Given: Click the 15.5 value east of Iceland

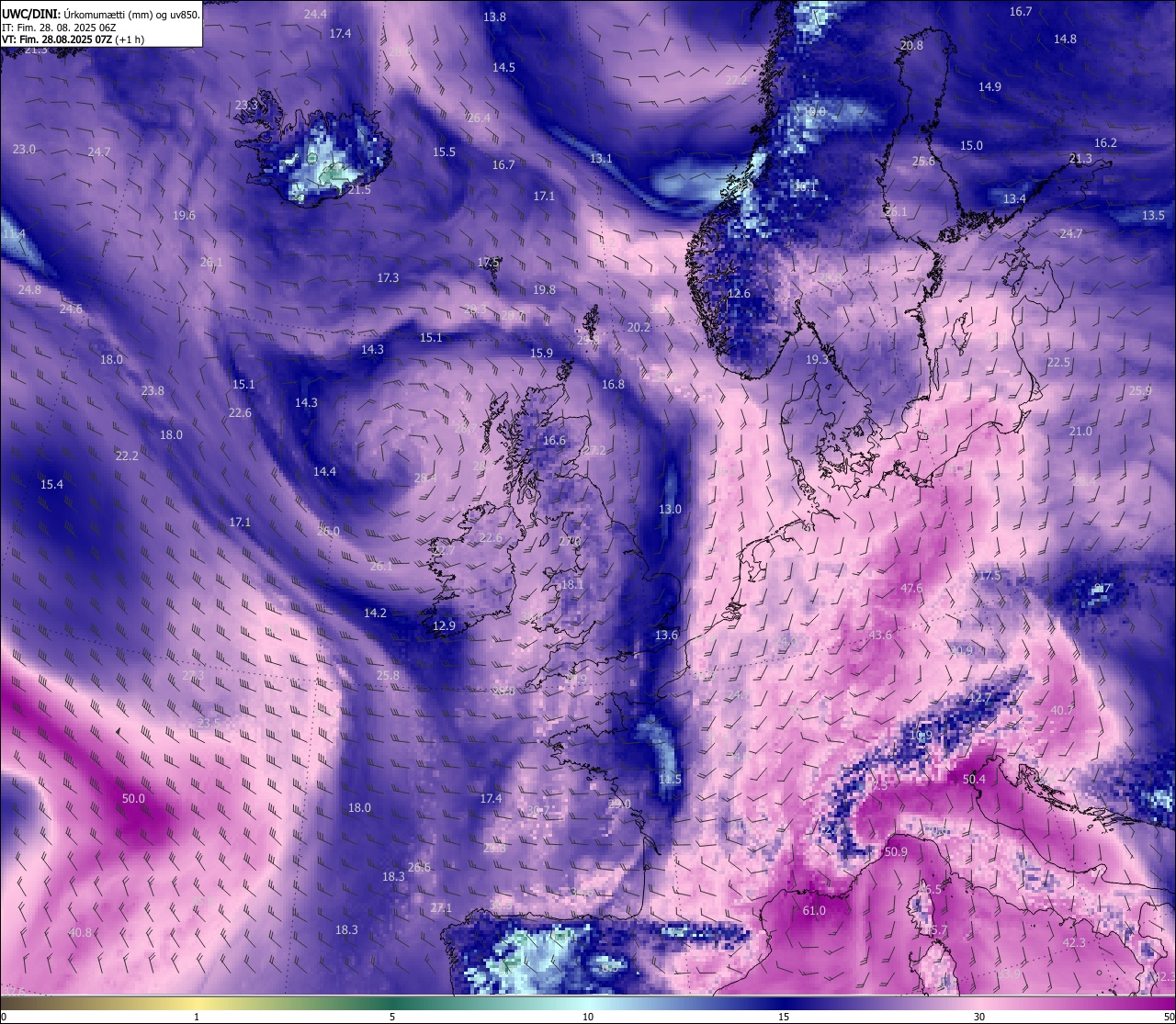Looking at the screenshot, I should coord(444,152).
